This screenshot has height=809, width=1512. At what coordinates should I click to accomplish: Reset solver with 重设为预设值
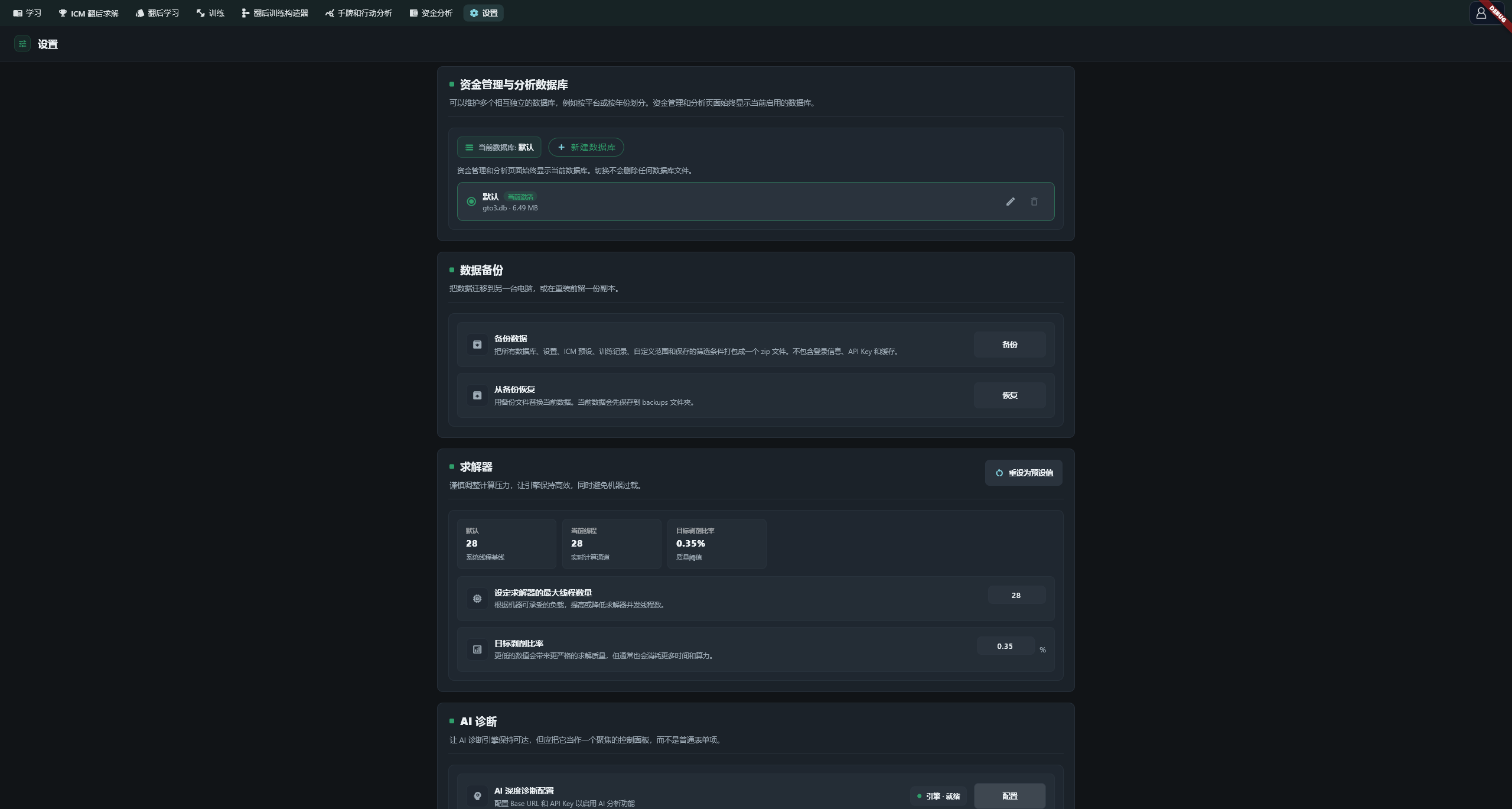point(1024,473)
